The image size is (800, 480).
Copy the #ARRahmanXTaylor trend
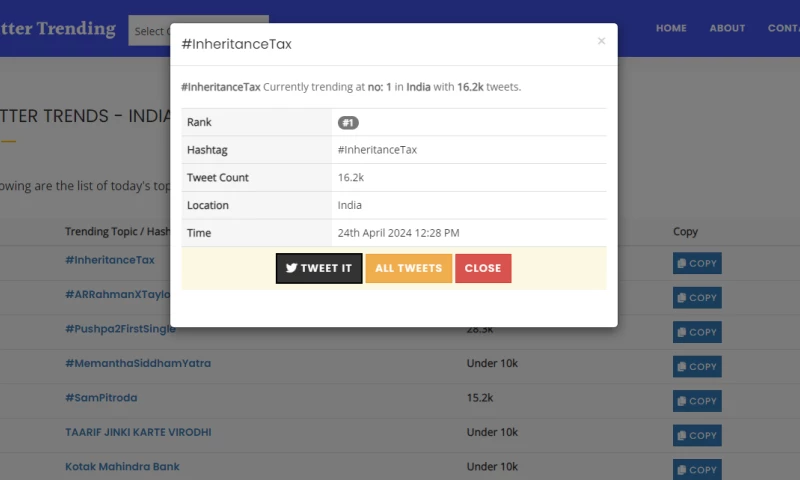tap(697, 297)
